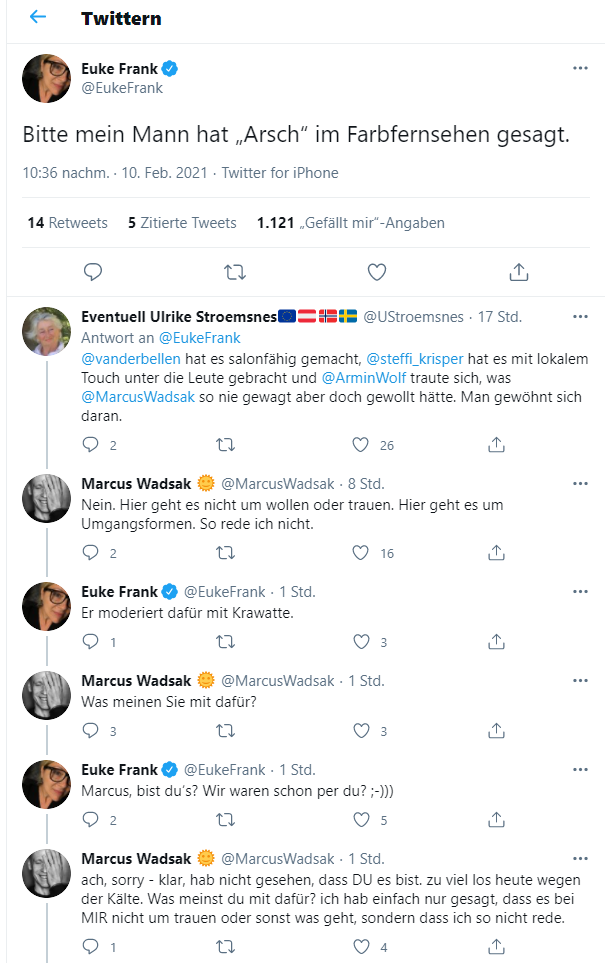Reply to Ulrike Stroemsnes' tweet
The width and height of the screenshot is (605, 963).
[91, 445]
